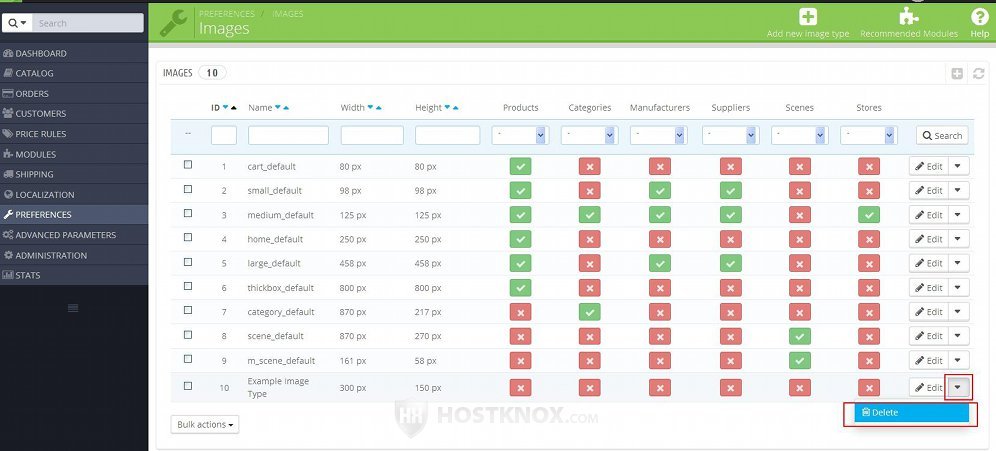
Task: Open the Dashboard sidebar menu
Action: click(x=74, y=53)
